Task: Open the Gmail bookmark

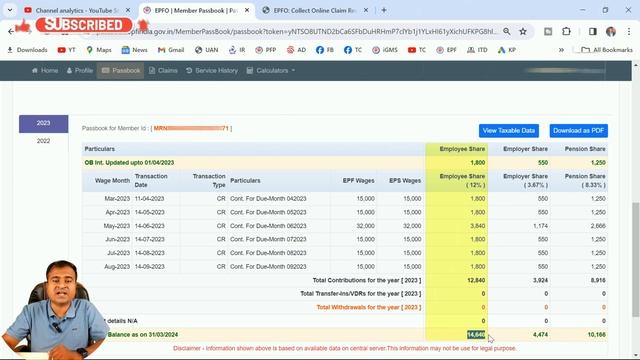Action: pos(171,50)
